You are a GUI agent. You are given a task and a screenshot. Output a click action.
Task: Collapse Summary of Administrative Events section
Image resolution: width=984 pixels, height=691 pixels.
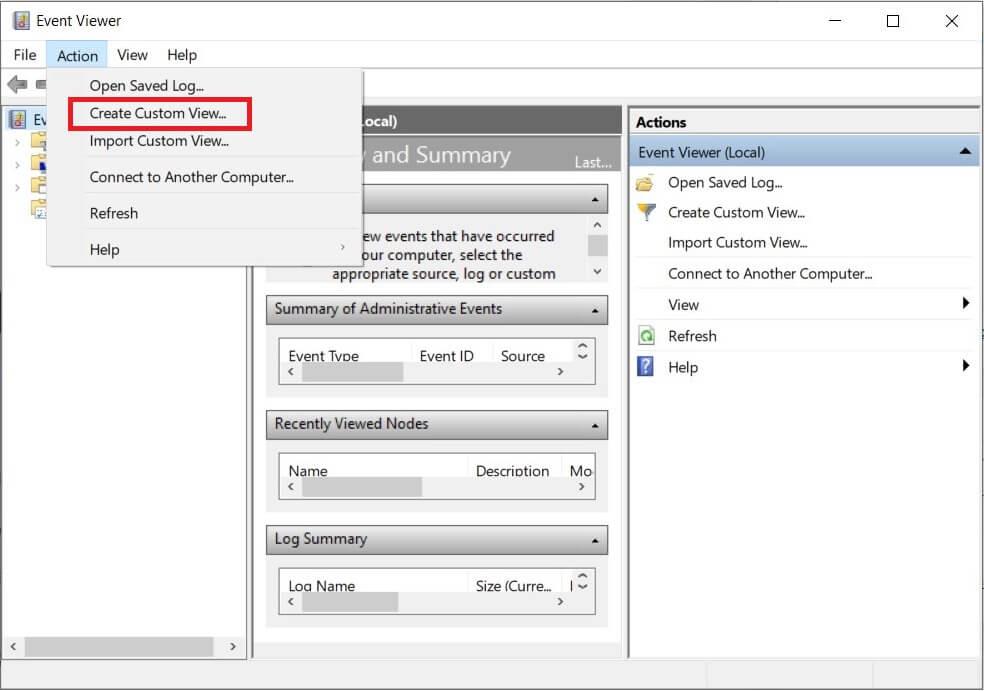click(x=595, y=311)
